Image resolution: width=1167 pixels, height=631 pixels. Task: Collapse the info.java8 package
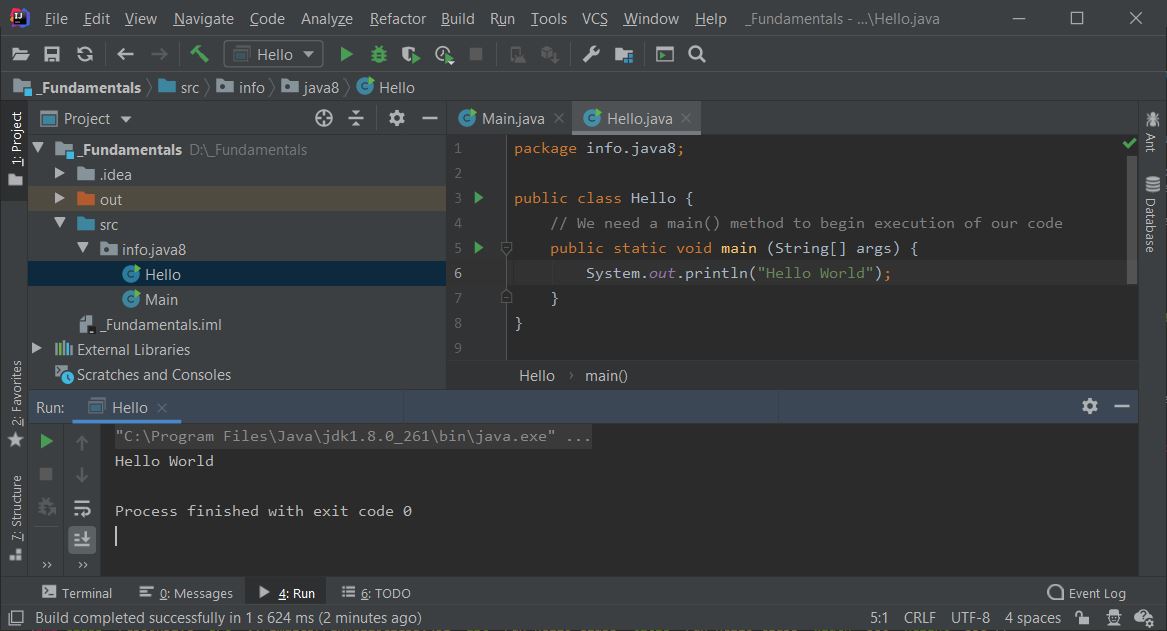click(x=83, y=248)
